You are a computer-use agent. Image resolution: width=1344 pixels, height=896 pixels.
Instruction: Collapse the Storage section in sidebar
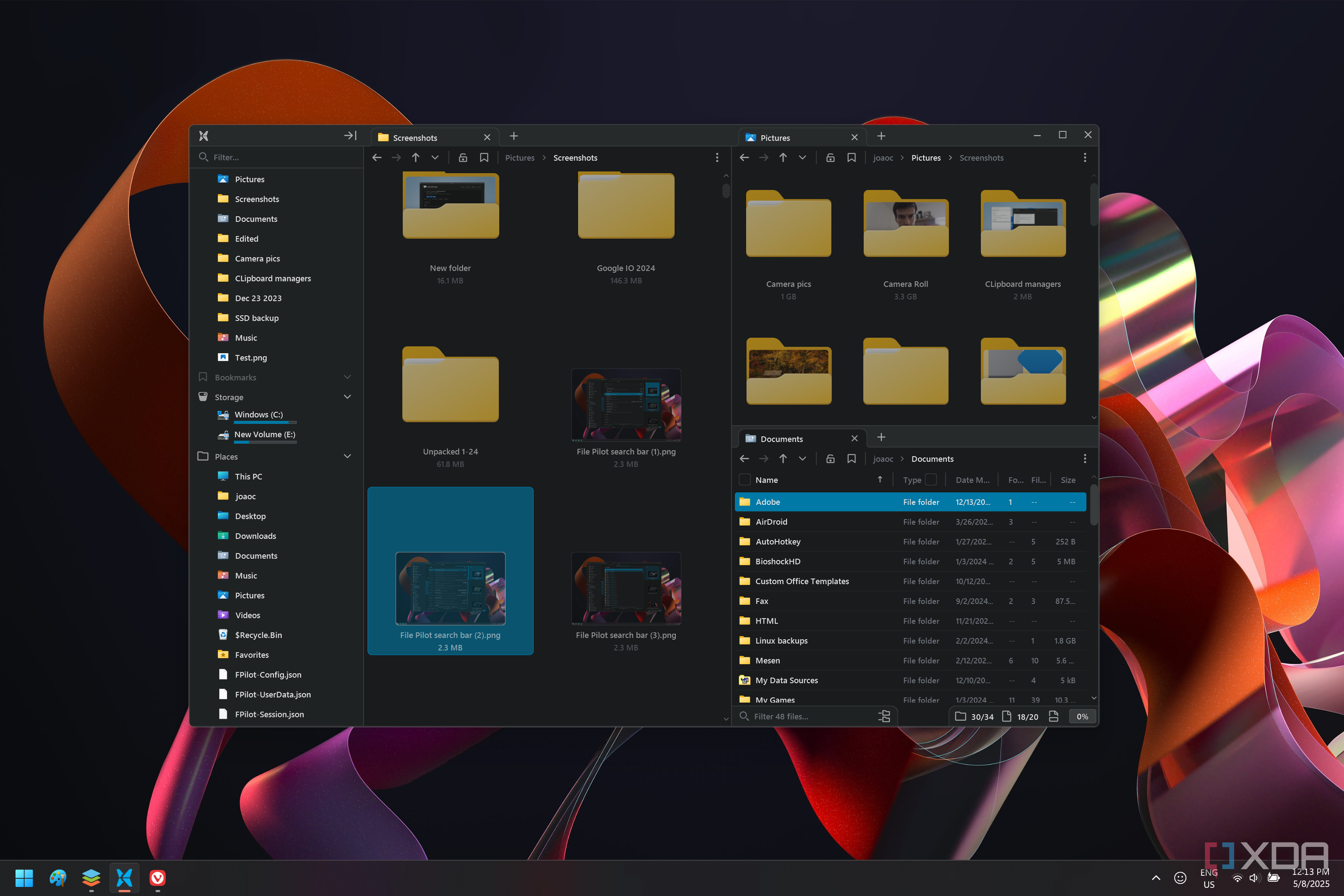pyautogui.click(x=347, y=397)
